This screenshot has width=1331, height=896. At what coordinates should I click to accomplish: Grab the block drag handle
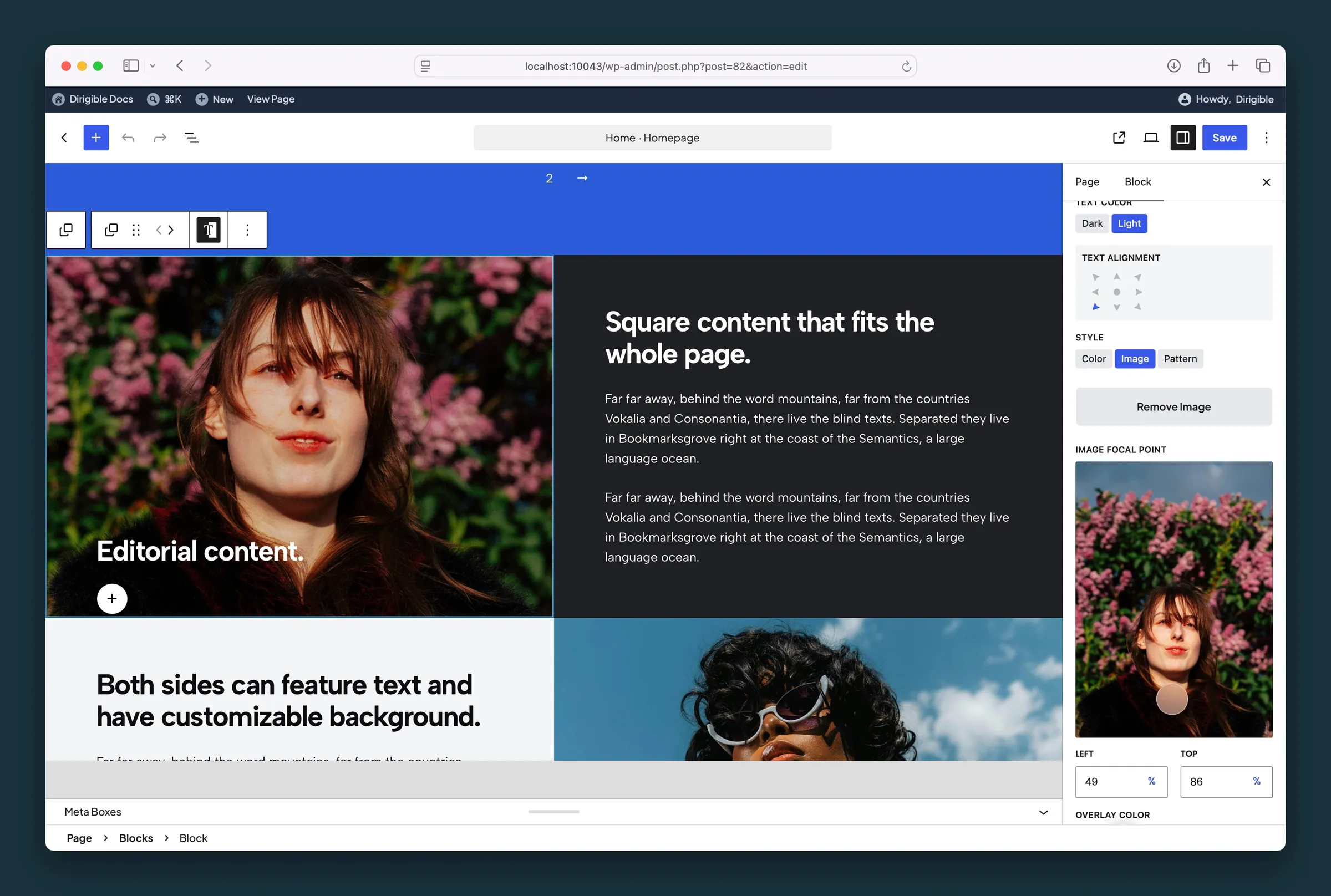pyautogui.click(x=136, y=230)
